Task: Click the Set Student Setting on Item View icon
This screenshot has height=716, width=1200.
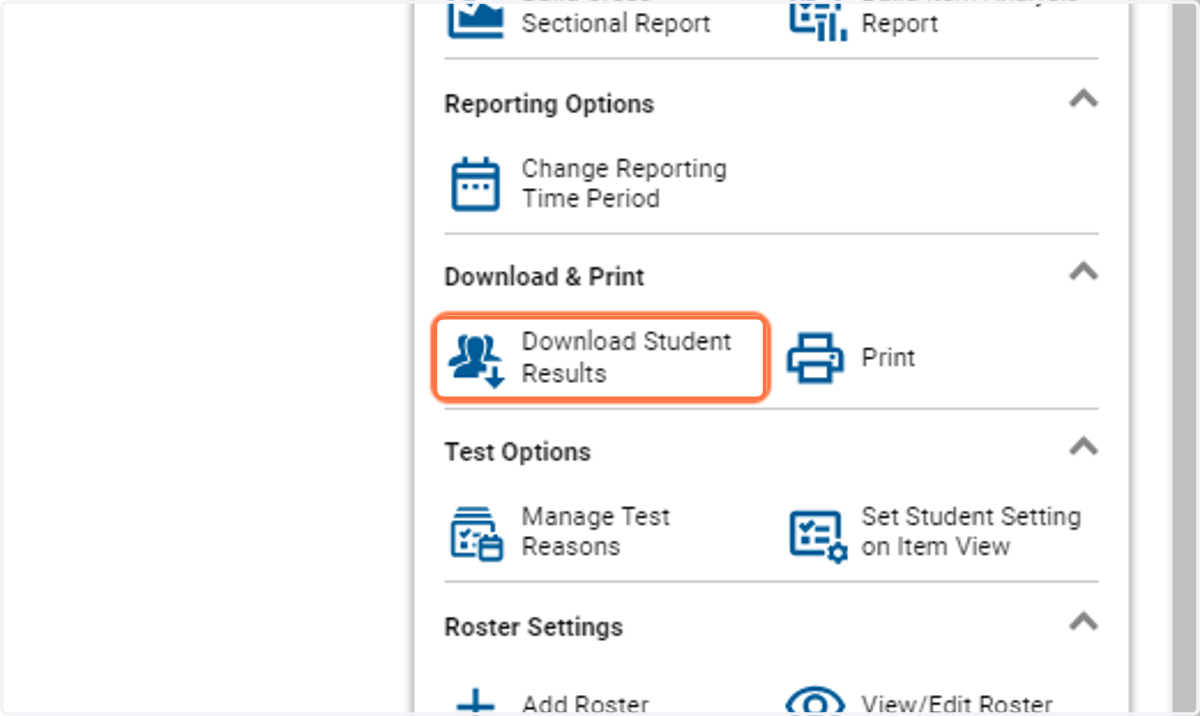Action: click(x=817, y=535)
